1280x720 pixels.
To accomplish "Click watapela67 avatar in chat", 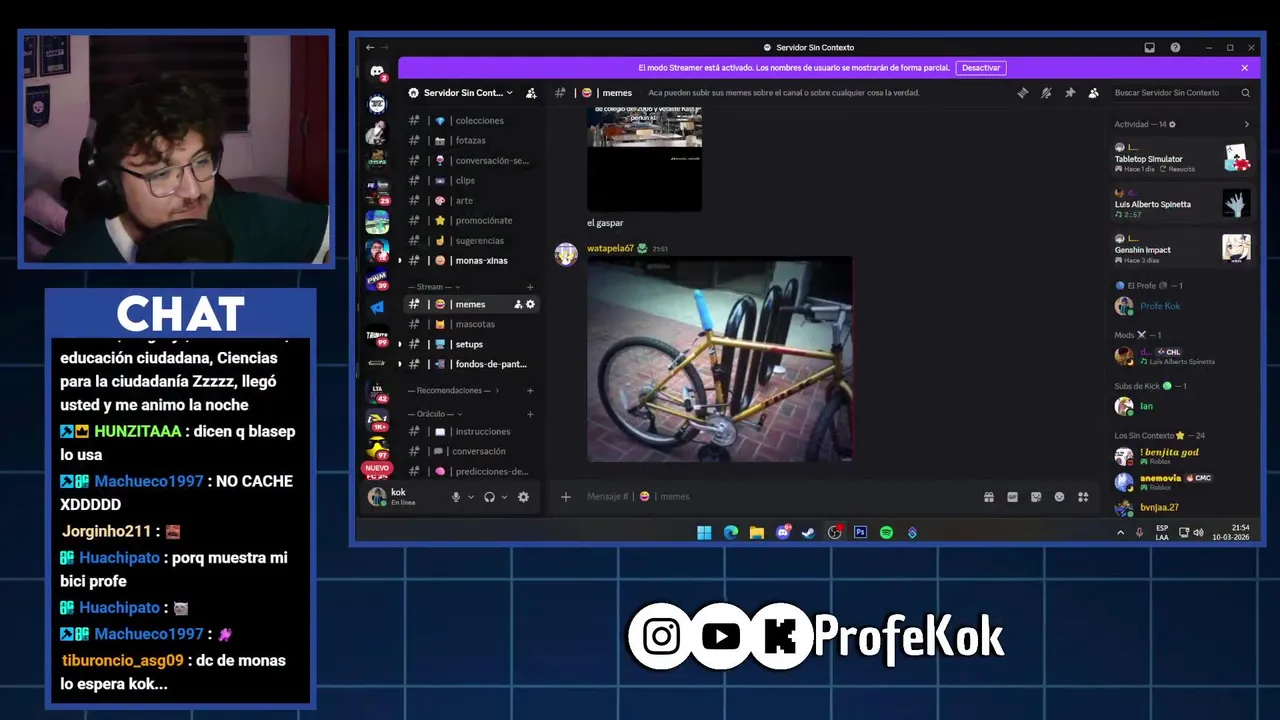I will coord(566,254).
